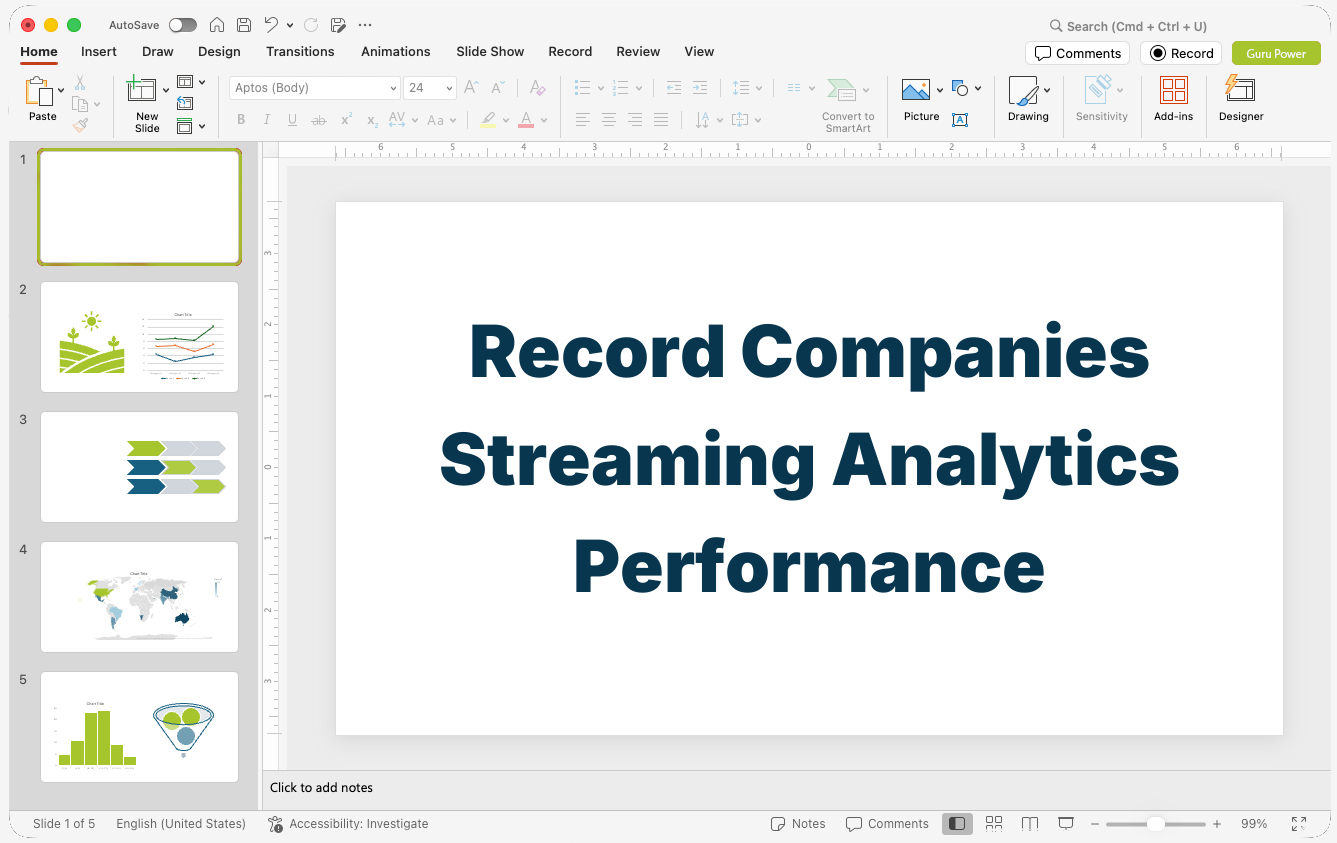Image resolution: width=1337 pixels, height=843 pixels.
Task: Clear all formatting icon
Action: pos(537,88)
